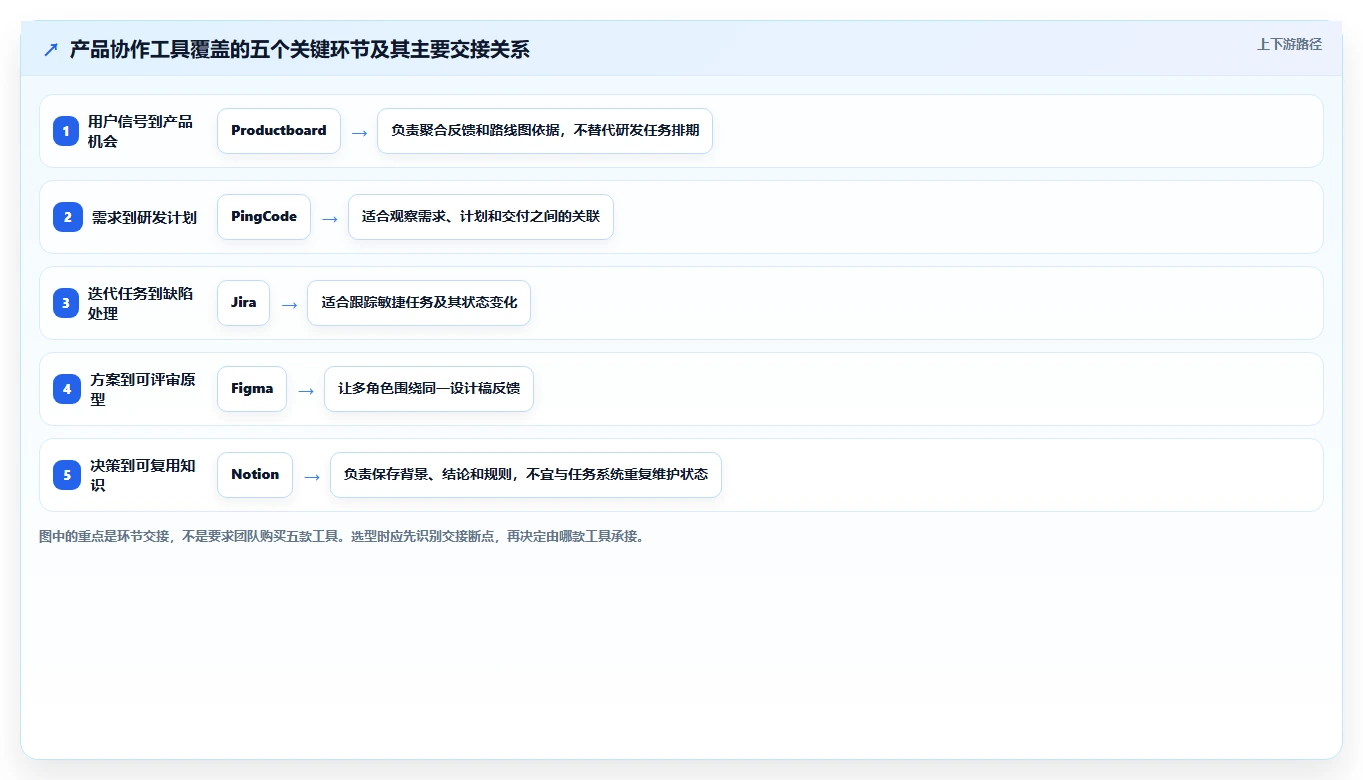
Task: Click the arrow after Figma
Action: click(x=306, y=390)
